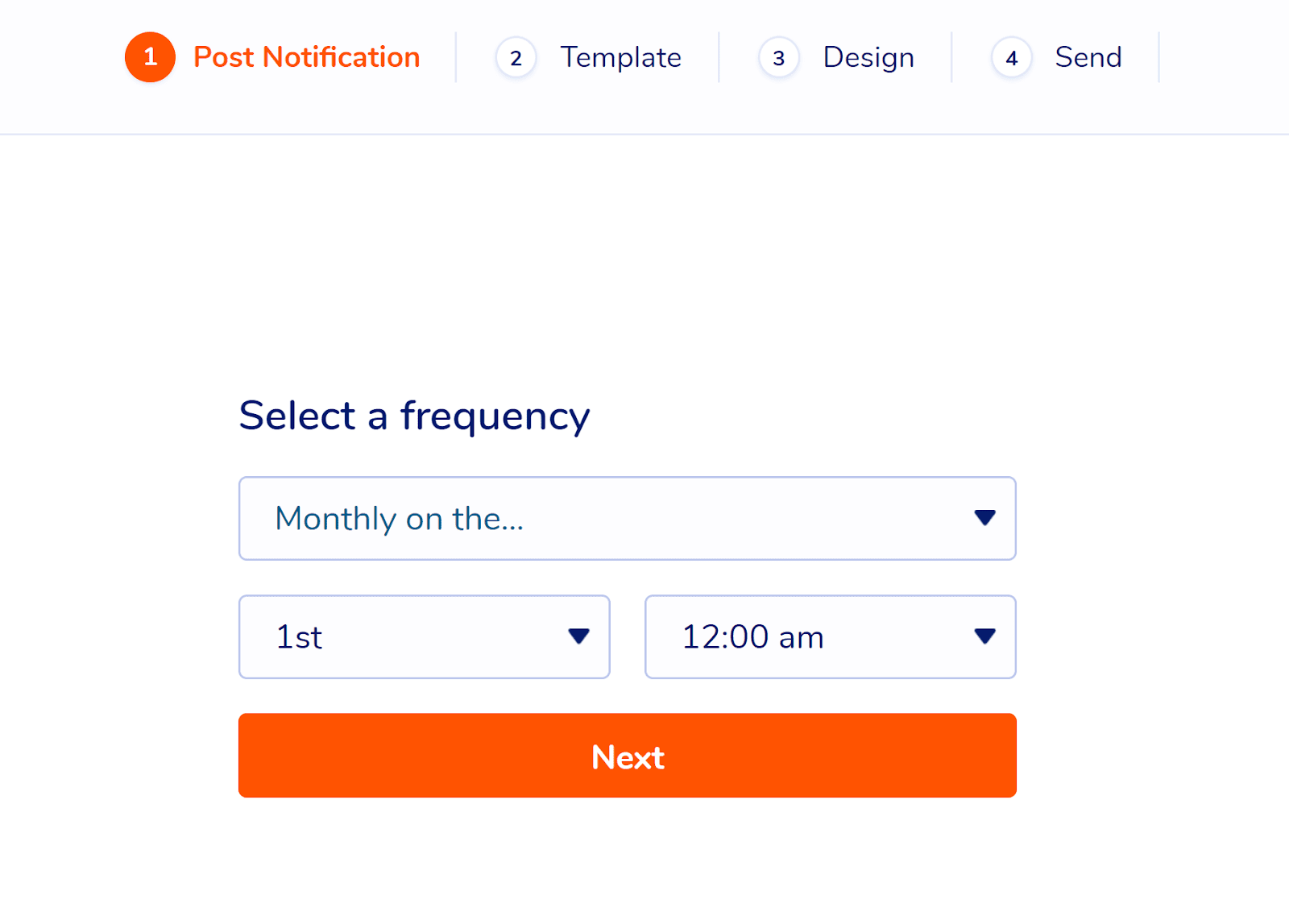Open the day-of-month dropdown arrow
Screen dimensions: 1289x924
coord(578,636)
